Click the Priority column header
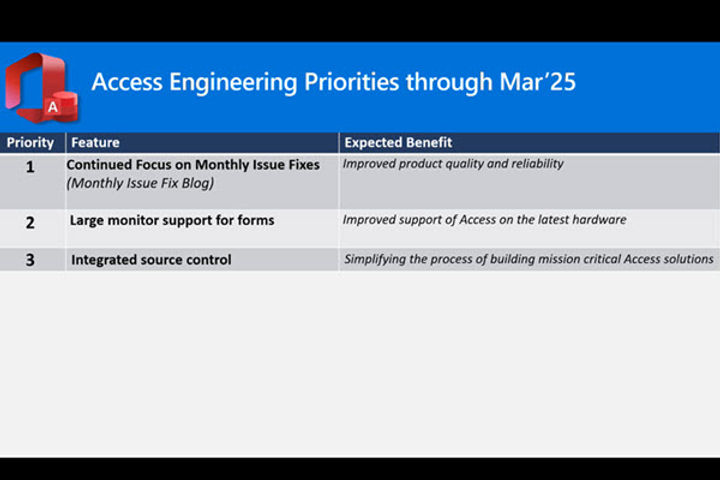 pyautogui.click(x=30, y=142)
